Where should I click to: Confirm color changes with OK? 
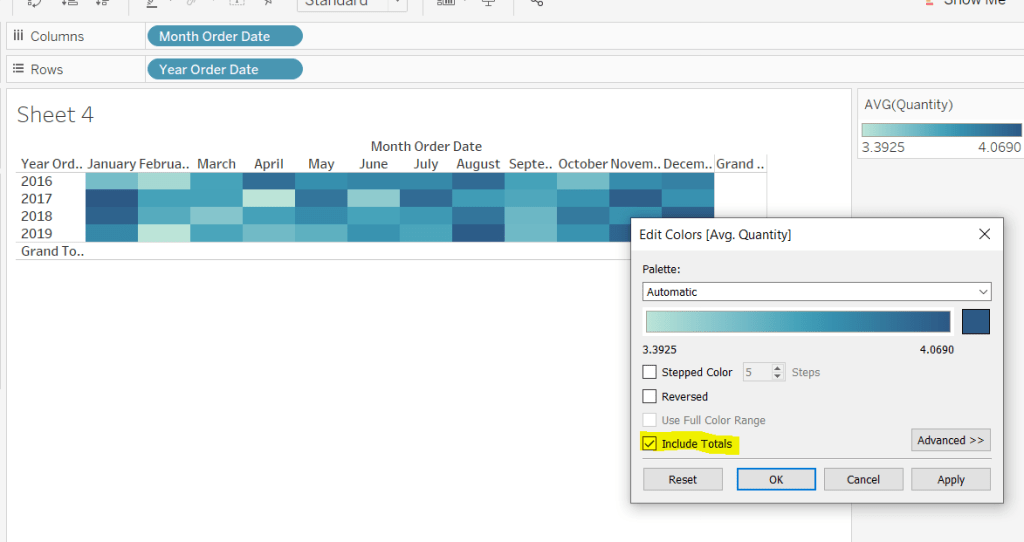point(776,479)
